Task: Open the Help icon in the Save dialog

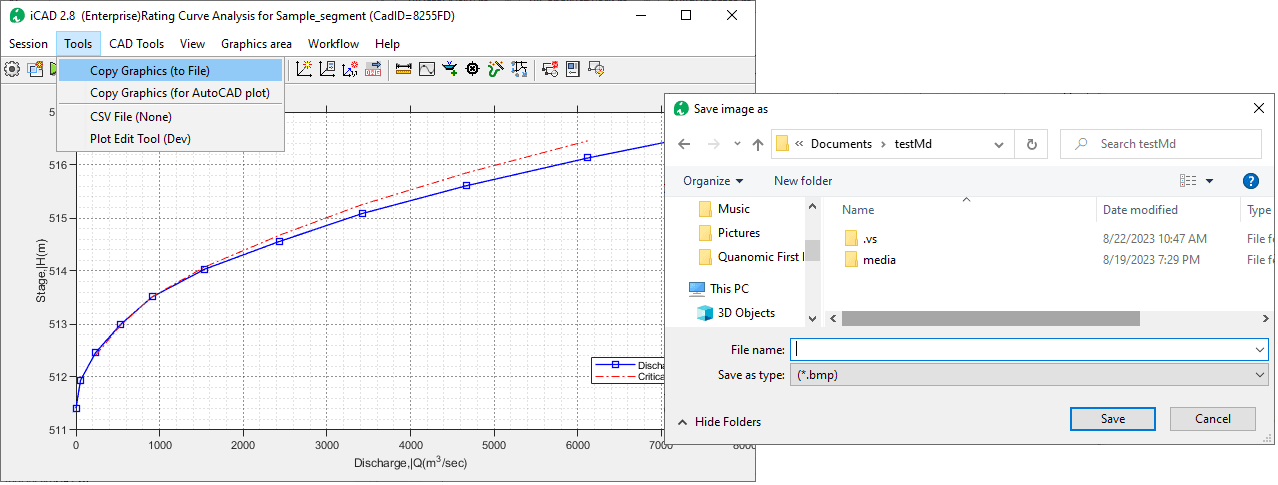Action: 1249,181
